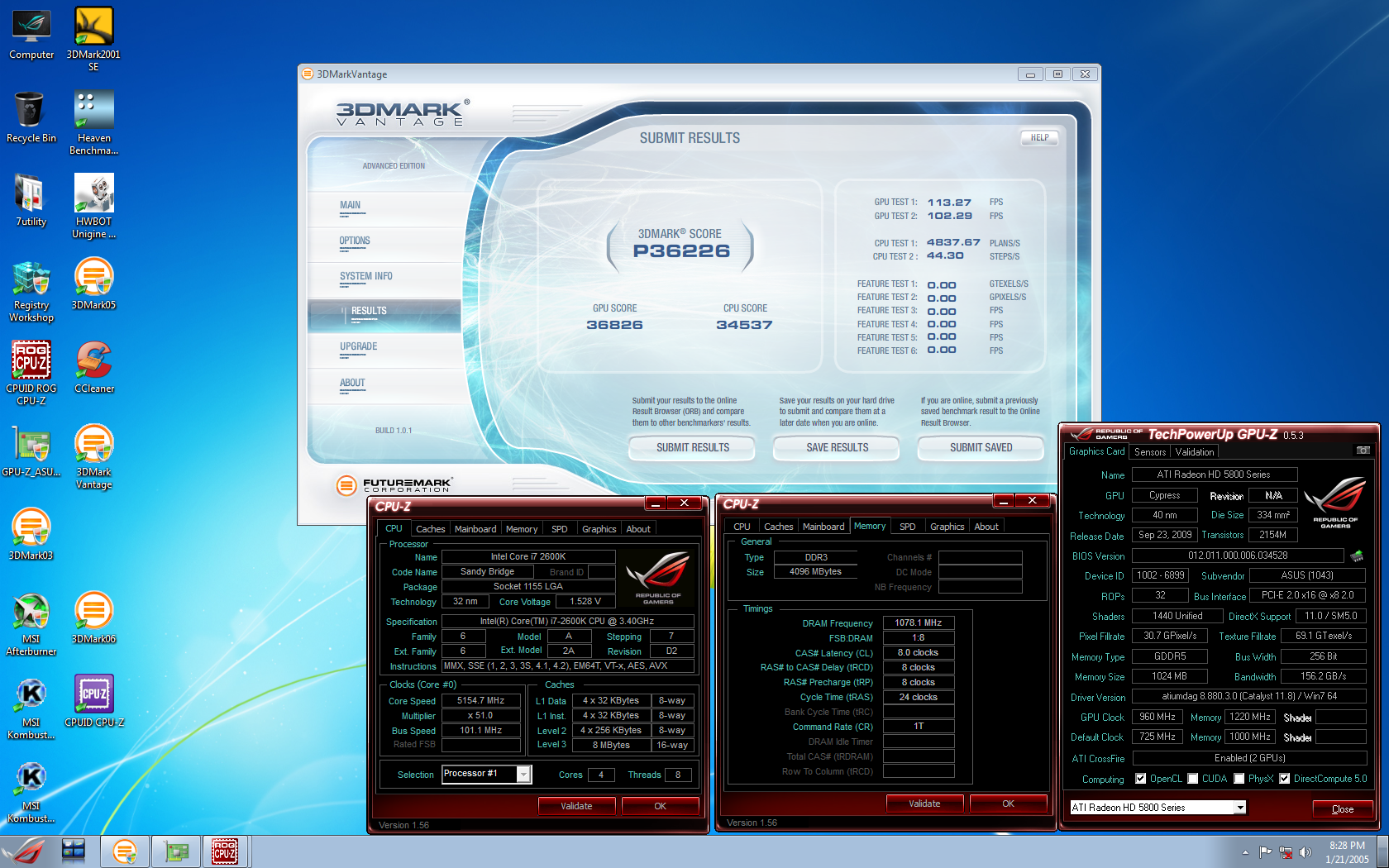Open CPUID CPU-Z desktop icon
This screenshot has width=1389, height=868.
(93, 702)
